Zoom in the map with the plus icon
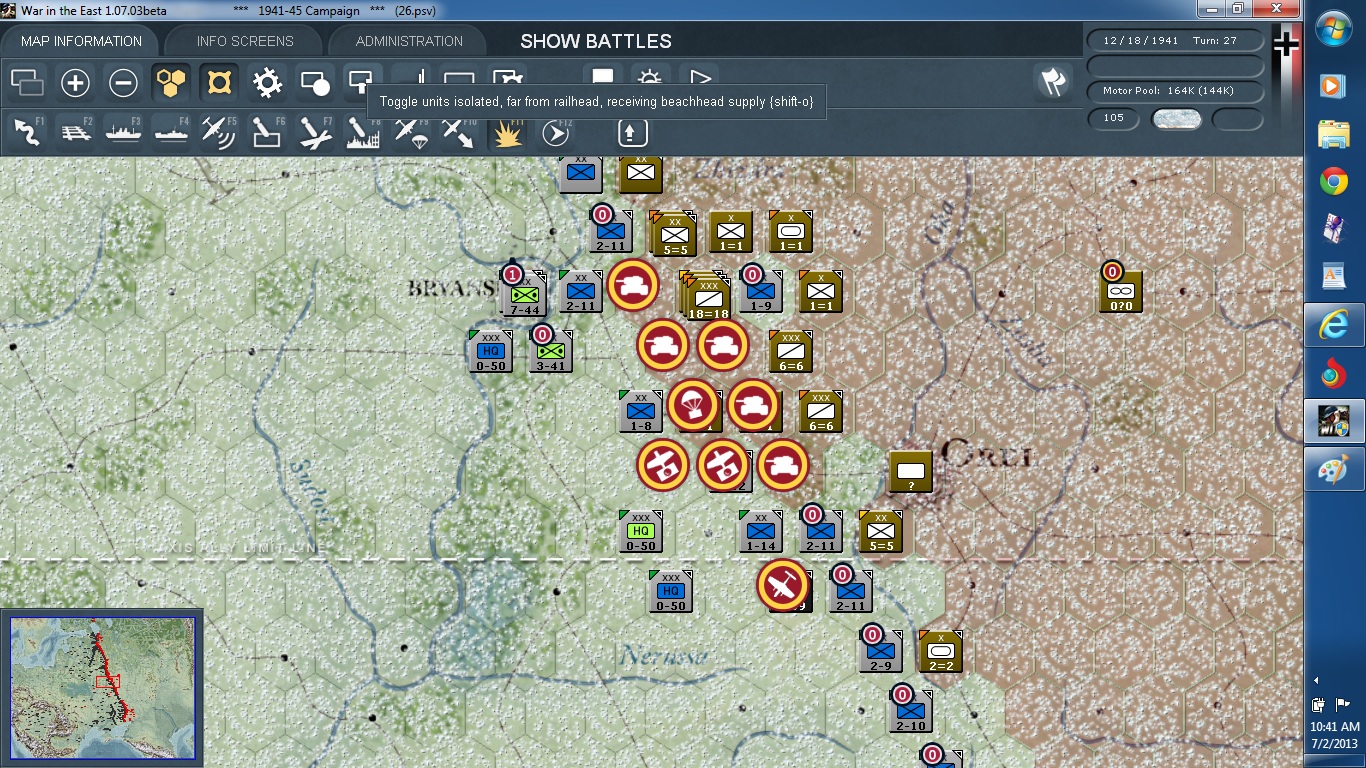Viewport: 1366px width, 768px height. pos(75,82)
